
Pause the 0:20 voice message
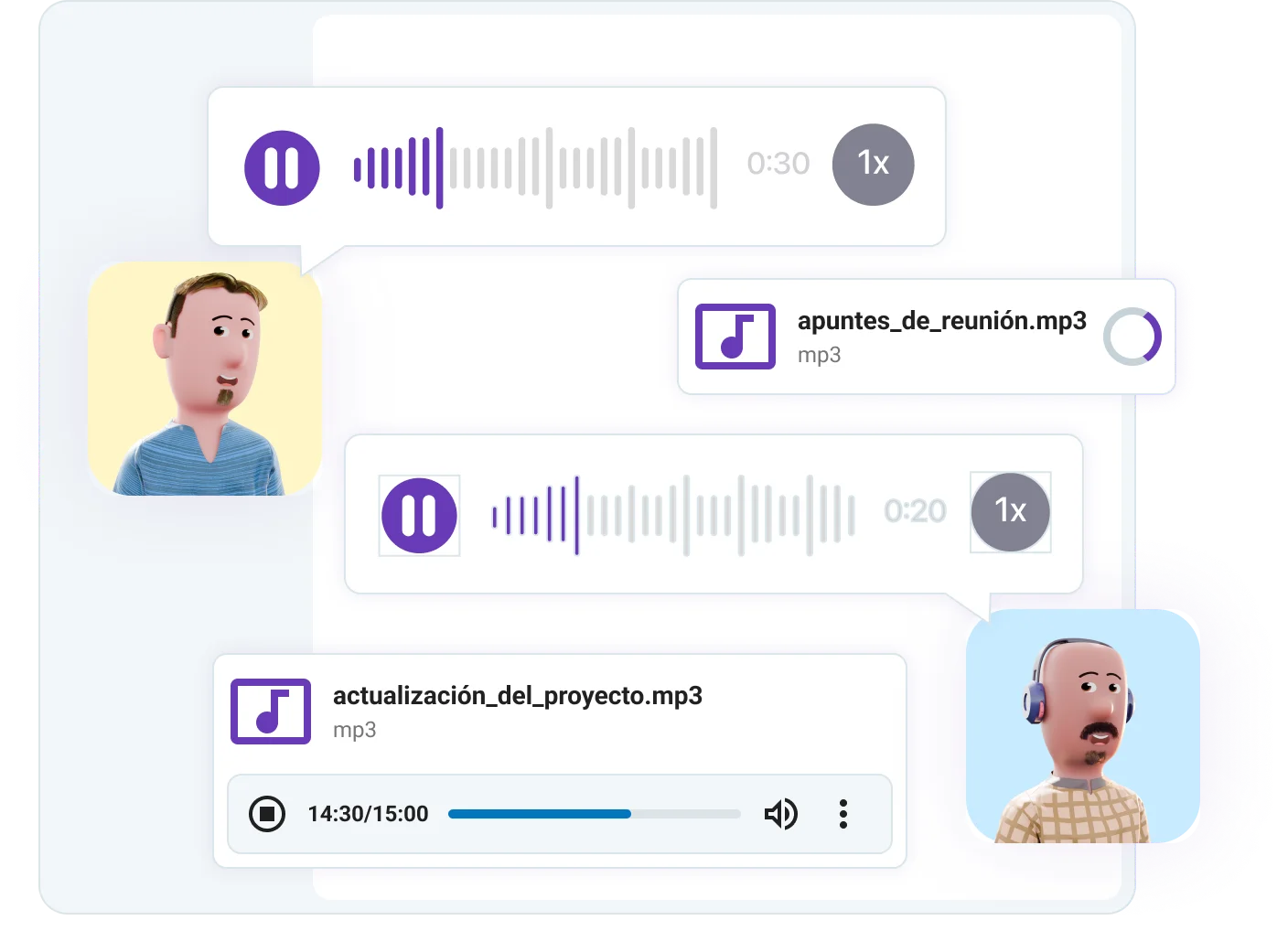pyautogui.click(x=419, y=516)
